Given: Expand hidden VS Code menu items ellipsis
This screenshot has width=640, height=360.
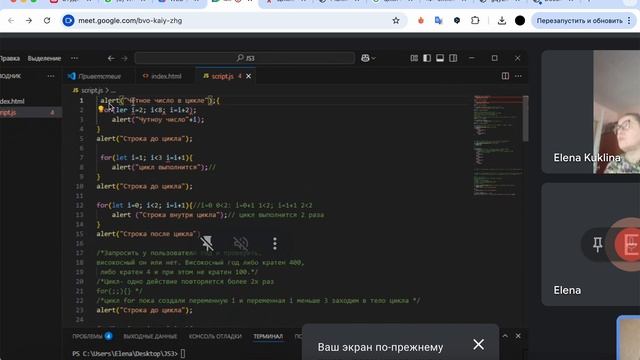Looking at the screenshot, I should pos(74,58).
